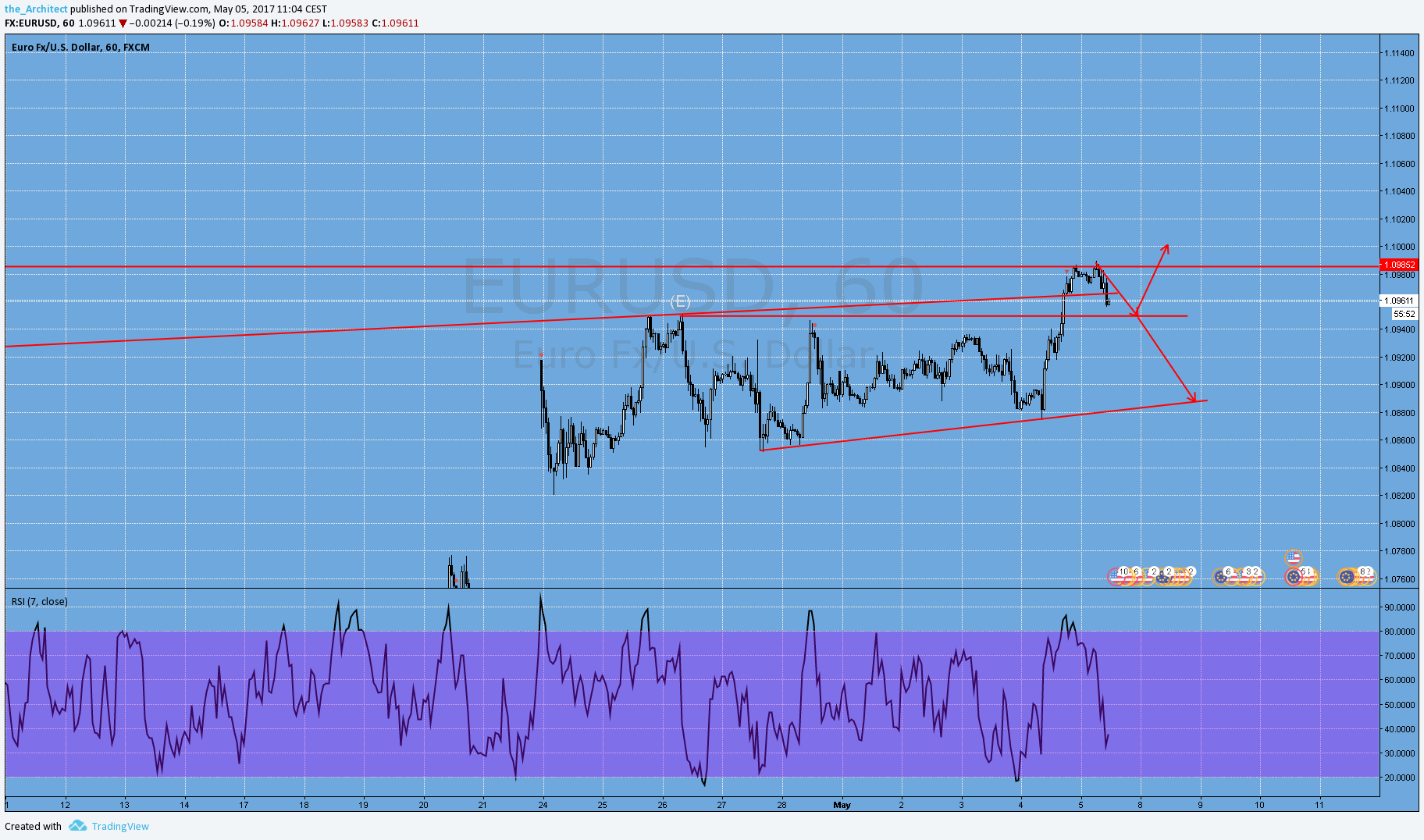Screen dimensions: 1424x840
Task: Click the red 1.09852 price line label
Action: (1400, 265)
